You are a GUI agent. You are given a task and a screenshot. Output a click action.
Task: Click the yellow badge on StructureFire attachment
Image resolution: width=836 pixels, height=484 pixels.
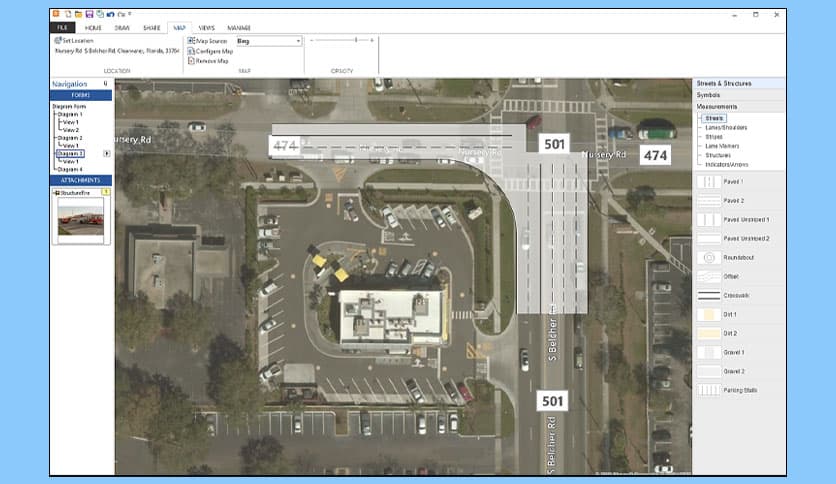106,192
